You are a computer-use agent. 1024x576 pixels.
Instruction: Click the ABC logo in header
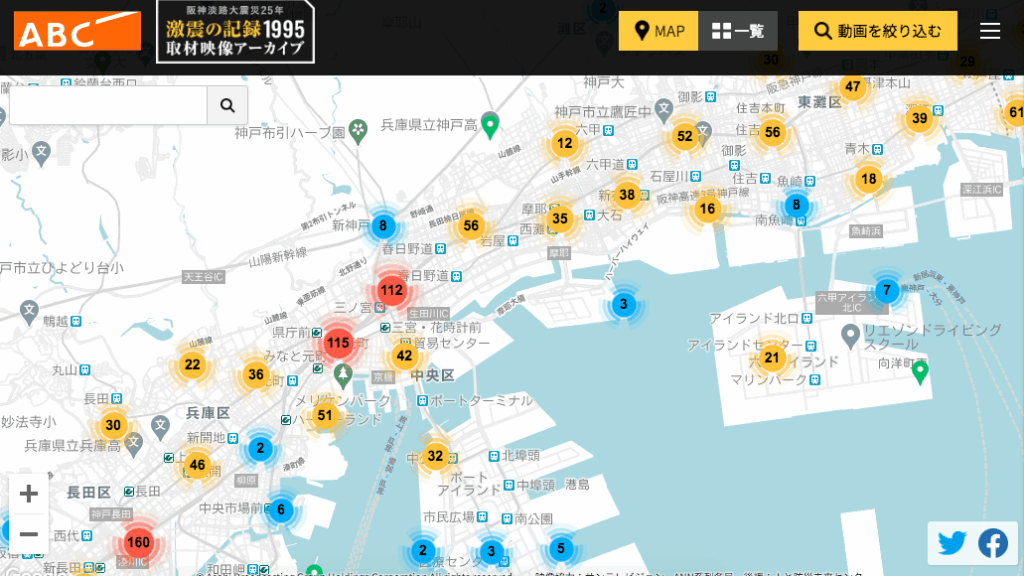pyautogui.click(x=77, y=31)
